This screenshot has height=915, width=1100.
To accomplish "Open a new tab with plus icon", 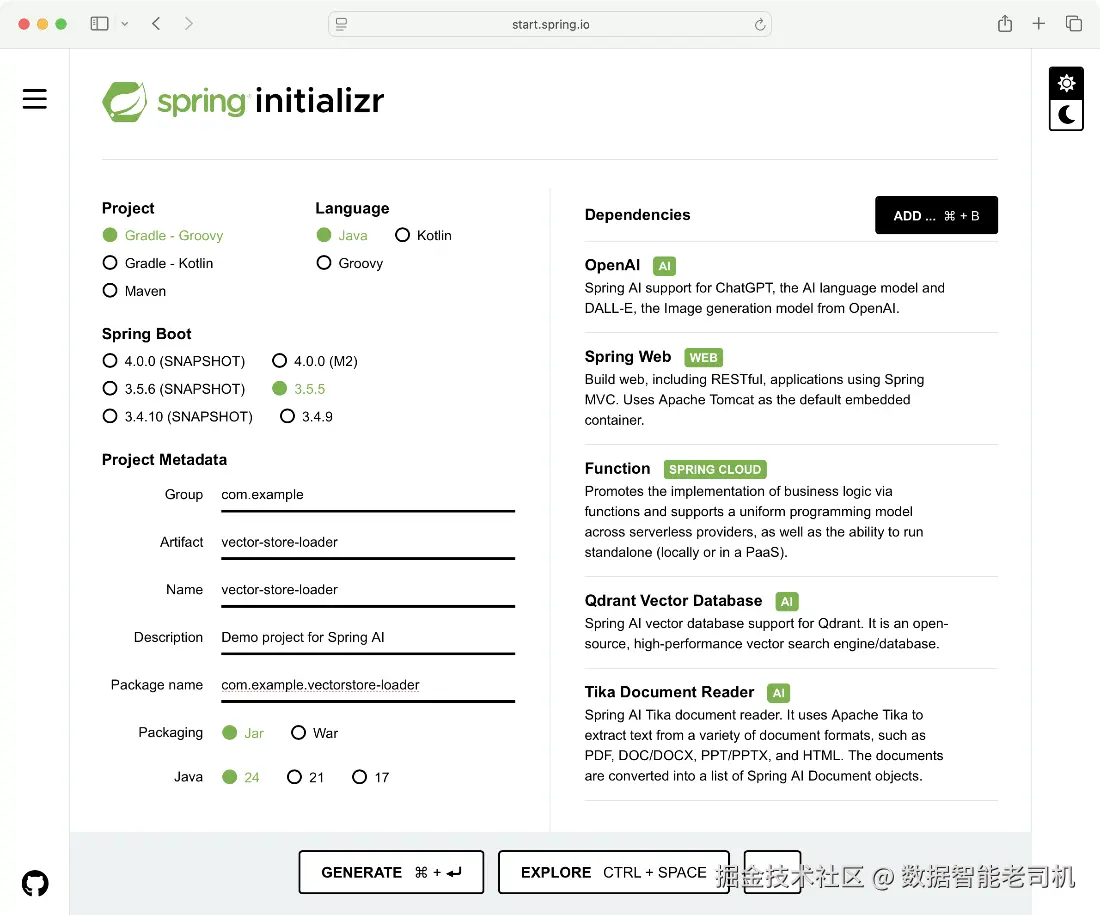I will [1038, 24].
